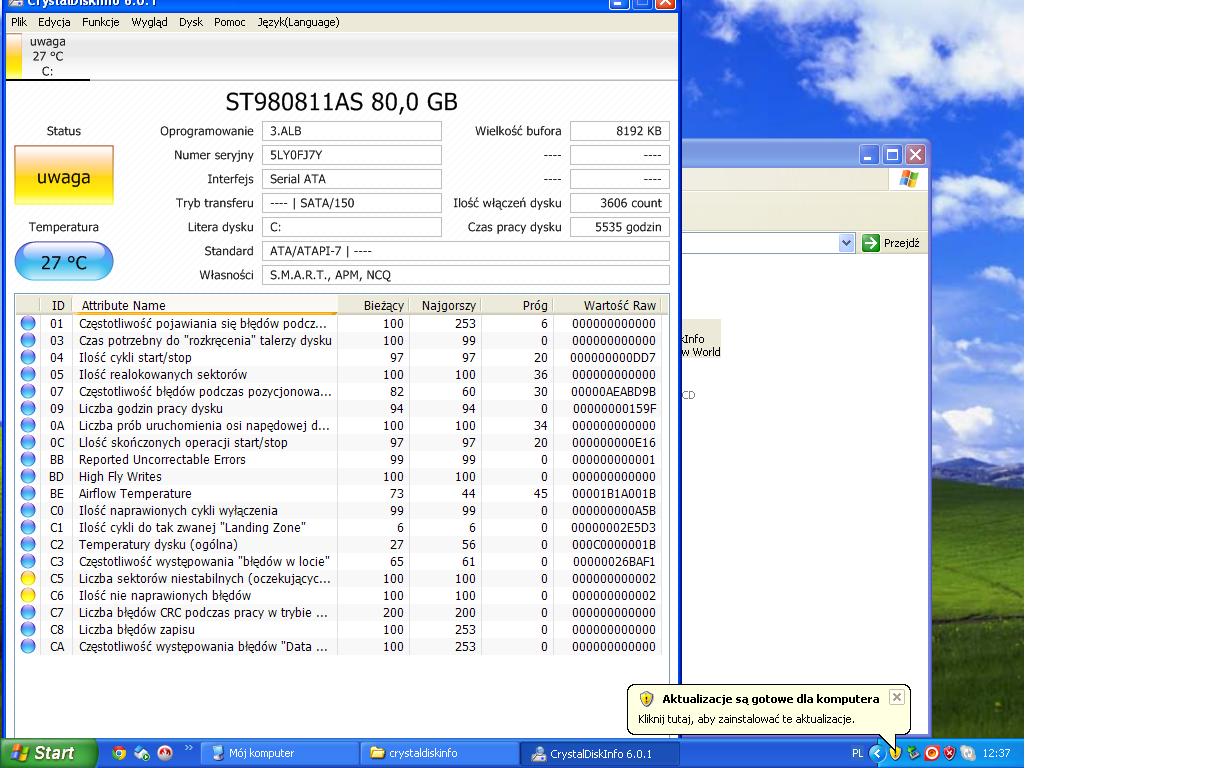The image size is (1218, 768).
Task: Click blue status icon of attribute BB
Action: pyautogui.click(x=28, y=459)
